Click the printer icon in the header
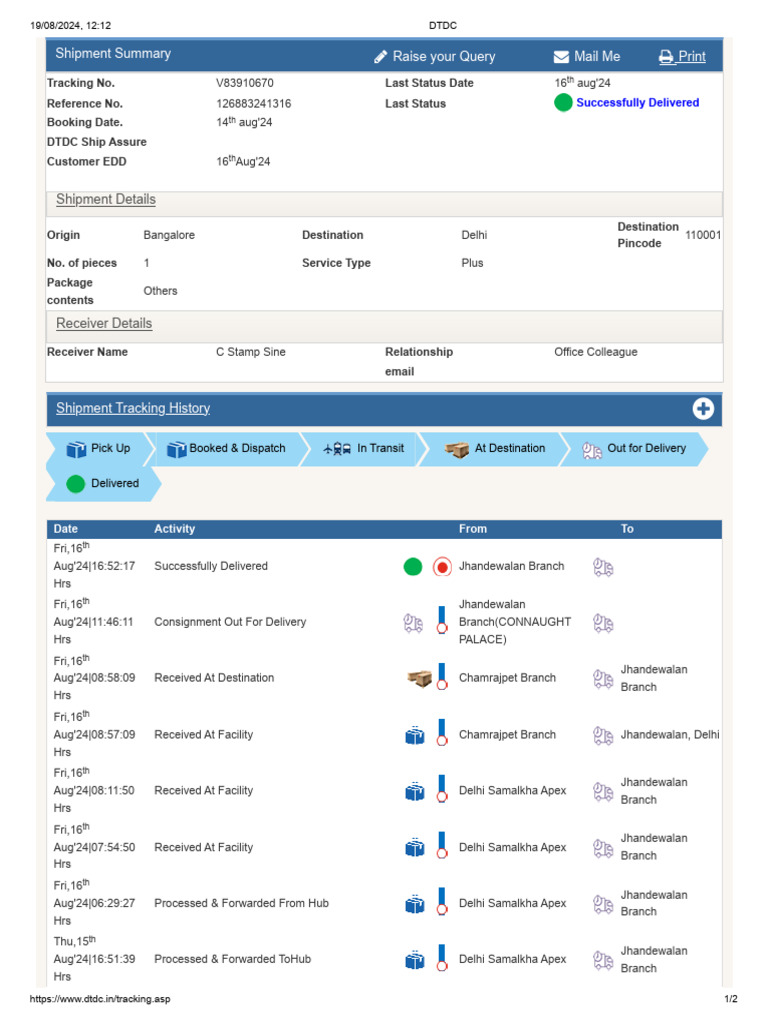Image resolution: width=768 pixels, height=1024 pixels. [x=666, y=57]
